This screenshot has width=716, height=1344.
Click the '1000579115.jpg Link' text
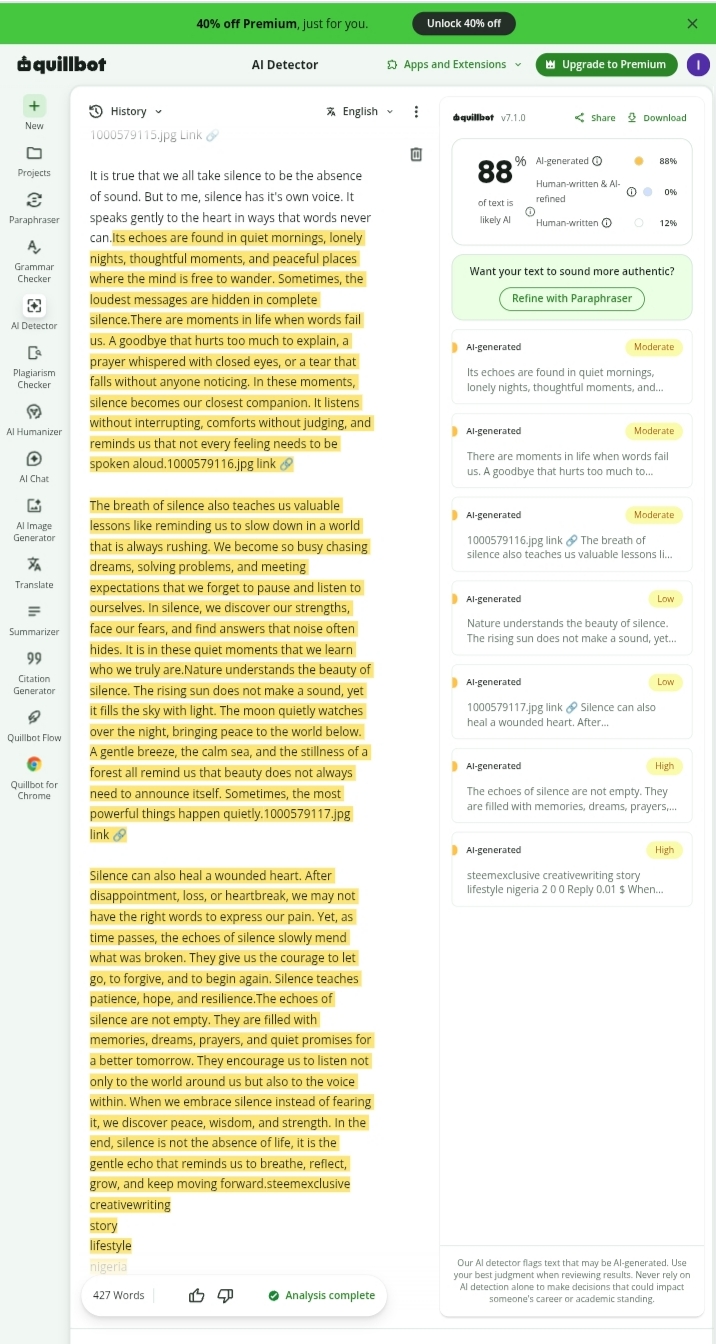click(154, 135)
